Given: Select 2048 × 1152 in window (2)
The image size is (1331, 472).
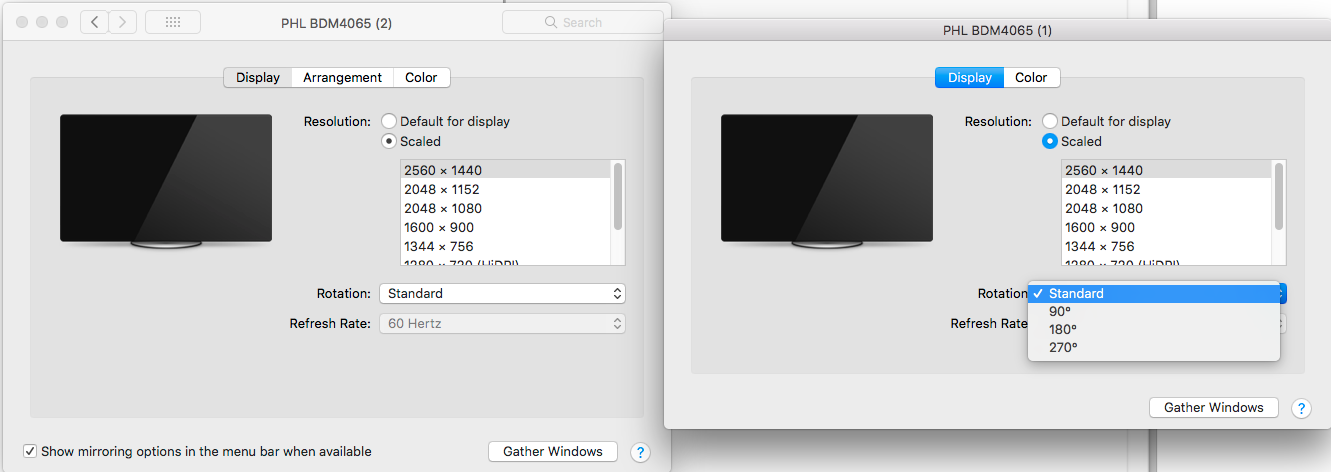Looking at the screenshot, I should tap(506, 189).
